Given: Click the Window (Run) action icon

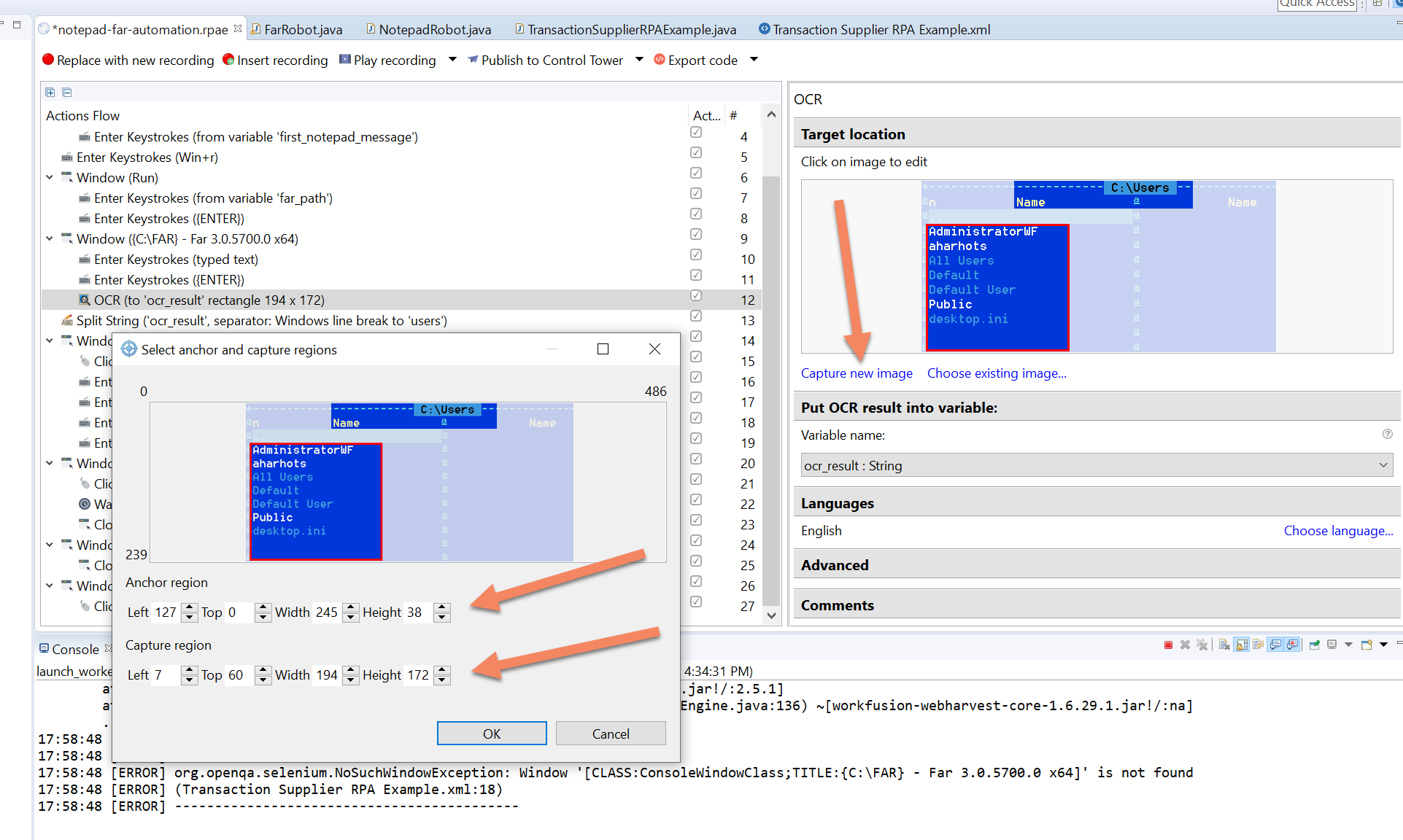Looking at the screenshot, I should pos(67,177).
